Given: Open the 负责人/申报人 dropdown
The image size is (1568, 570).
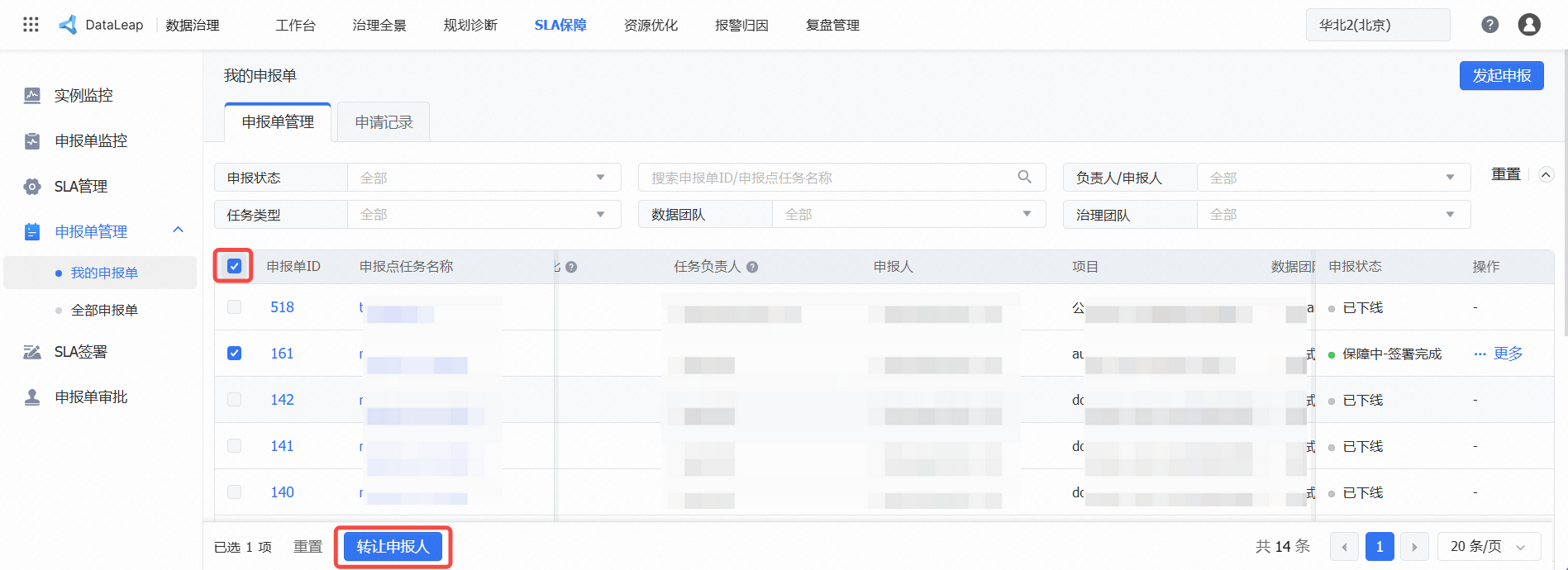Looking at the screenshot, I should pyautogui.click(x=1333, y=178).
